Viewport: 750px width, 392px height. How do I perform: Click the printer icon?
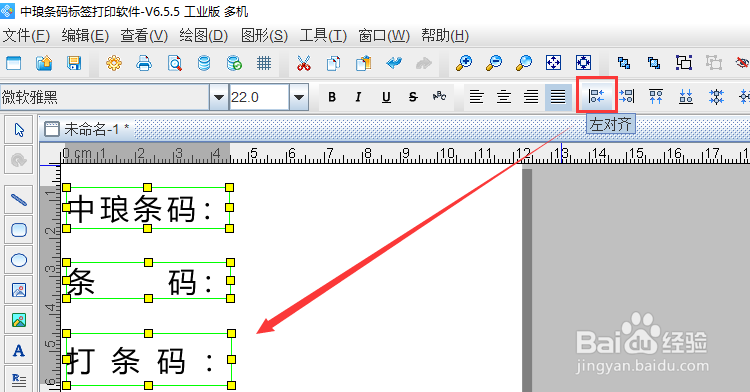(144, 63)
